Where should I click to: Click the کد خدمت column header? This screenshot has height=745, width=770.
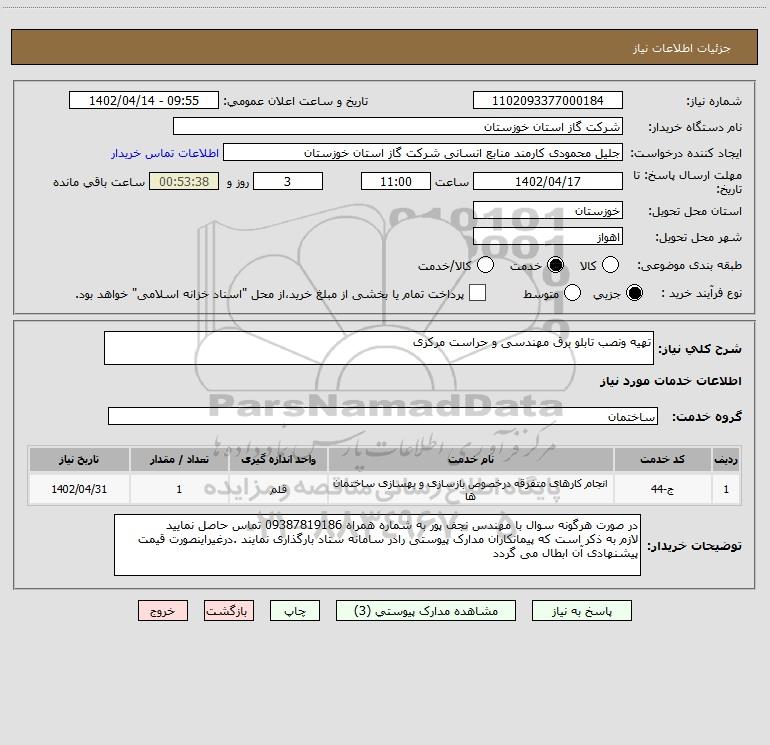tap(662, 460)
